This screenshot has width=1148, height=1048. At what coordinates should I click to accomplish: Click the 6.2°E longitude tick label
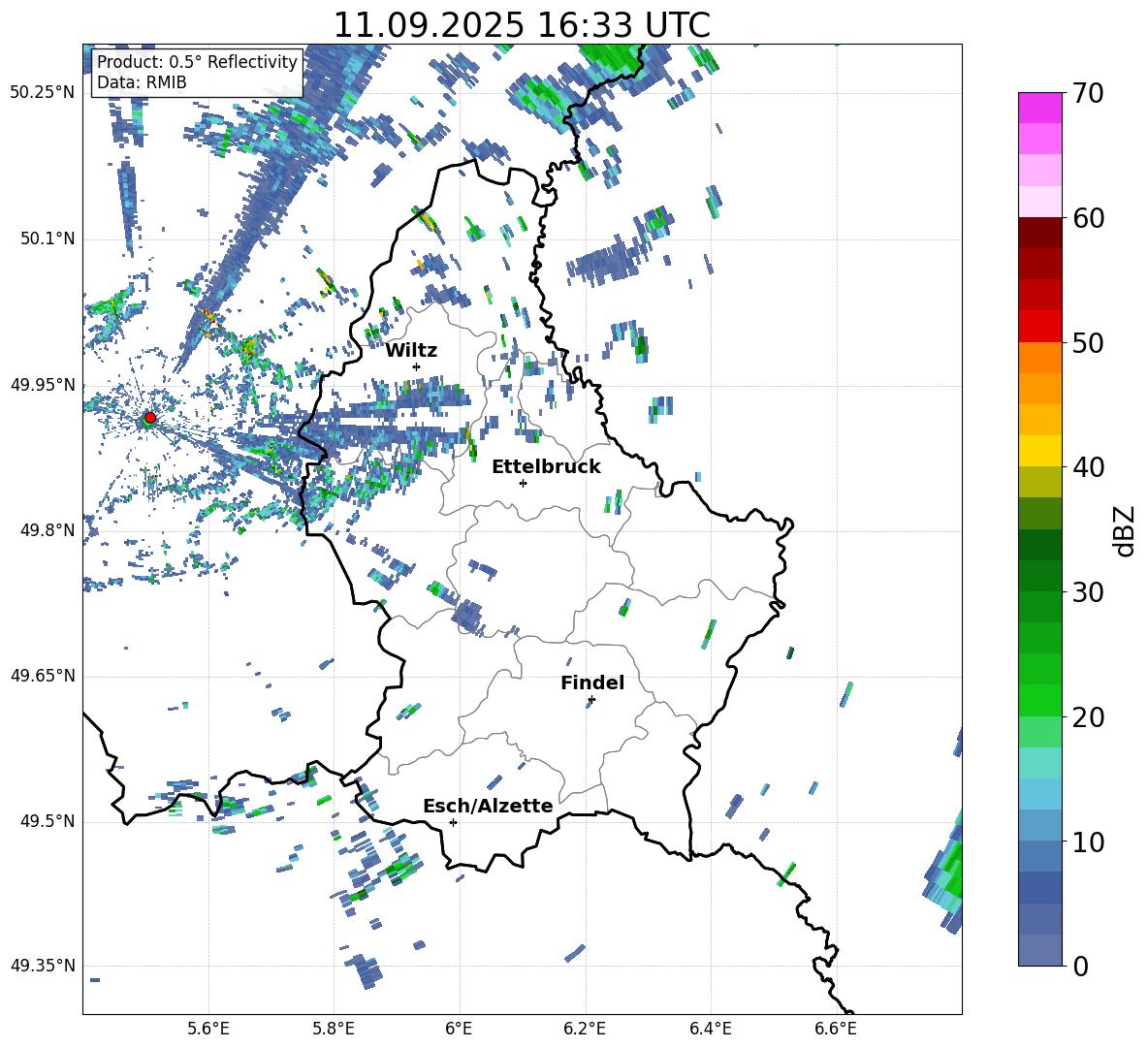(585, 1029)
